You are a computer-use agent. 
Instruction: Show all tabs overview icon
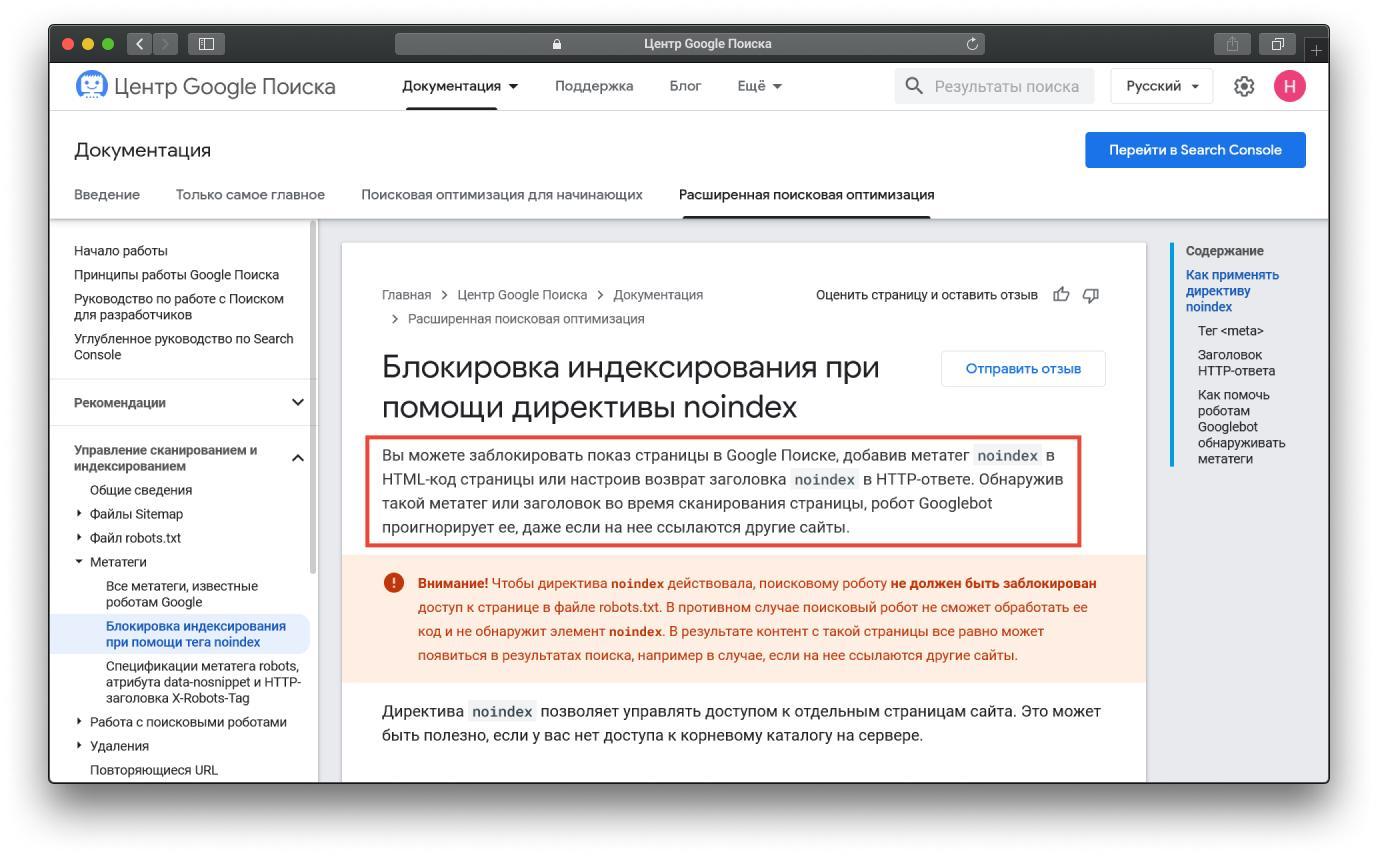tap(1277, 44)
